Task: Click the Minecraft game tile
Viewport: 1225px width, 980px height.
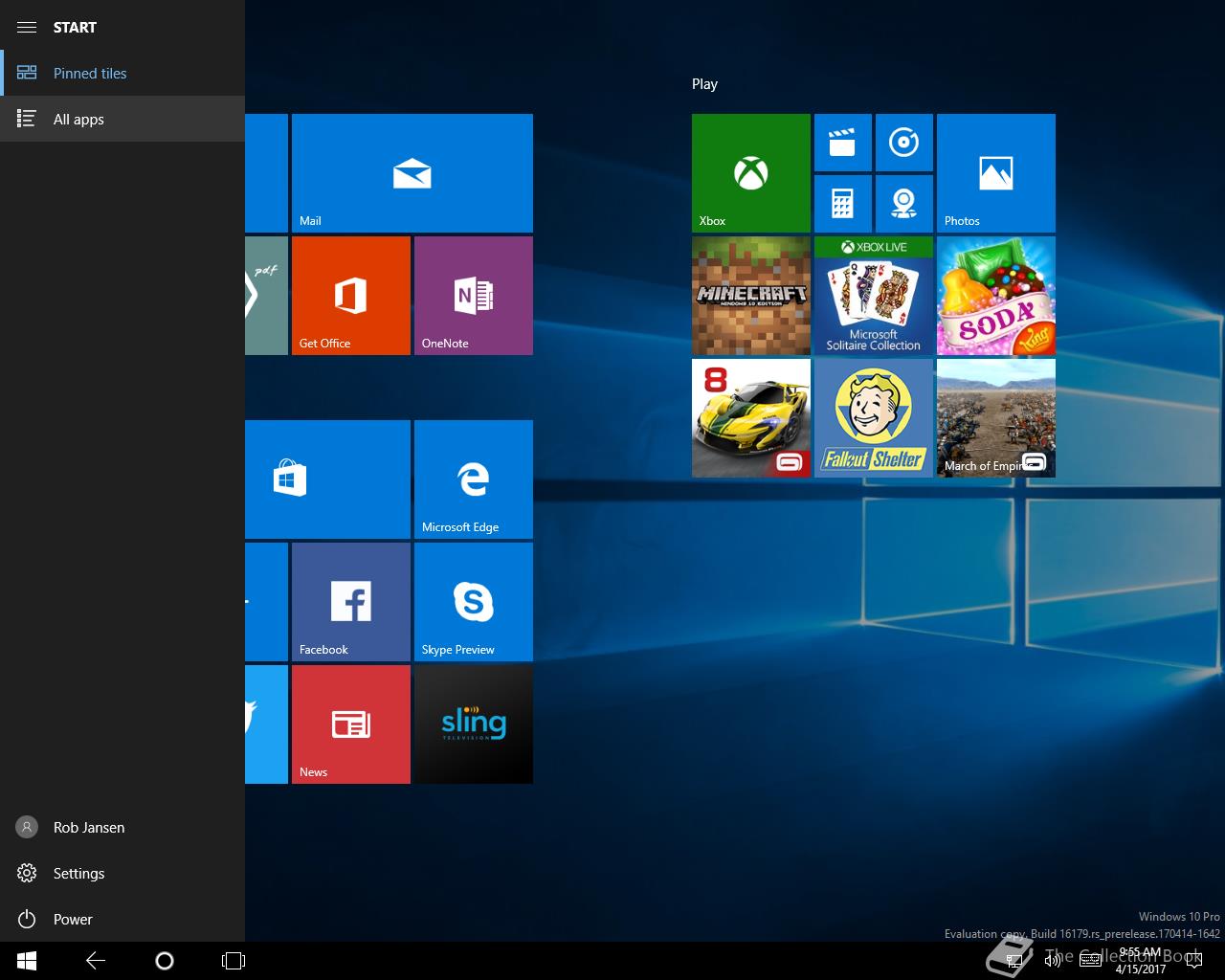Action: pyautogui.click(x=750, y=296)
